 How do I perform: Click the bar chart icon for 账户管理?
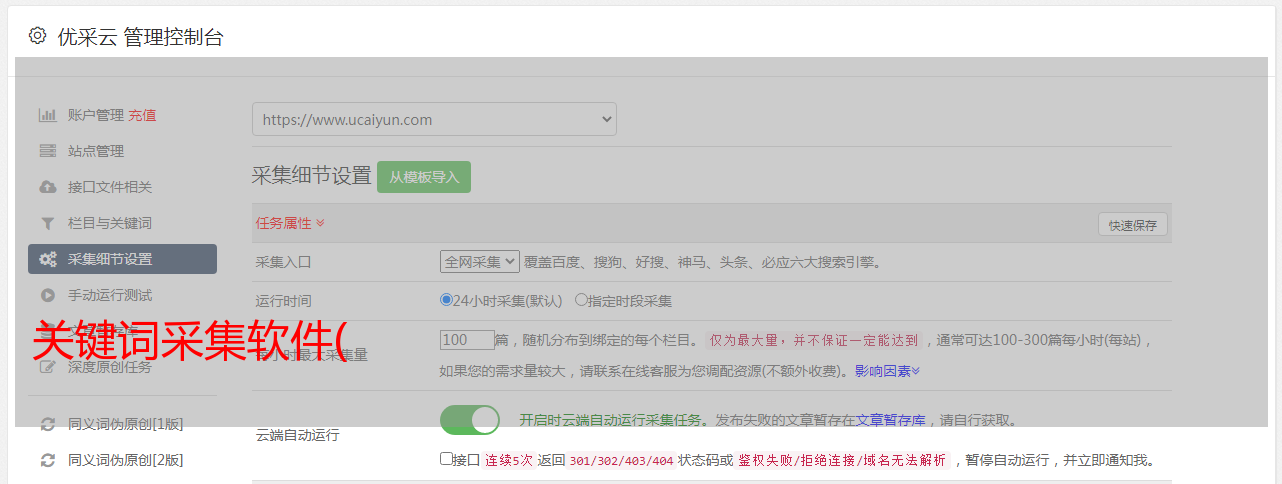click(47, 115)
